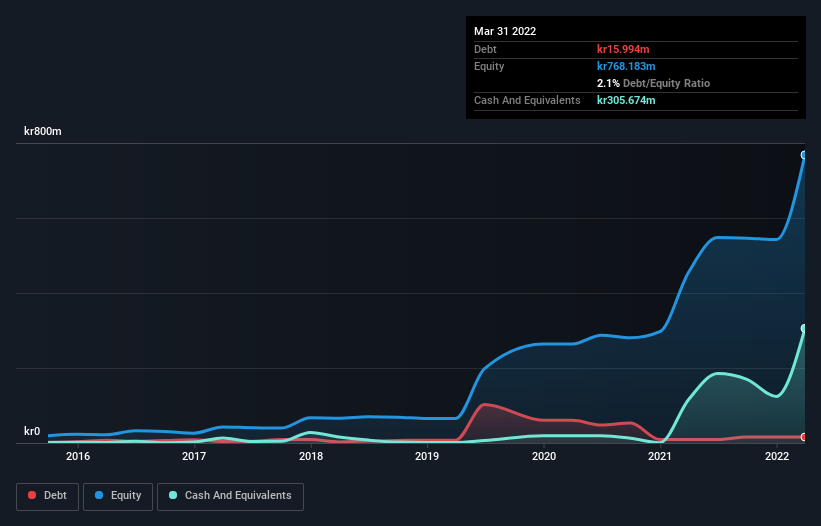Click the Mar 31 2022 tooltip date
This screenshot has height=526, width=821.
(x=505, y=31)
